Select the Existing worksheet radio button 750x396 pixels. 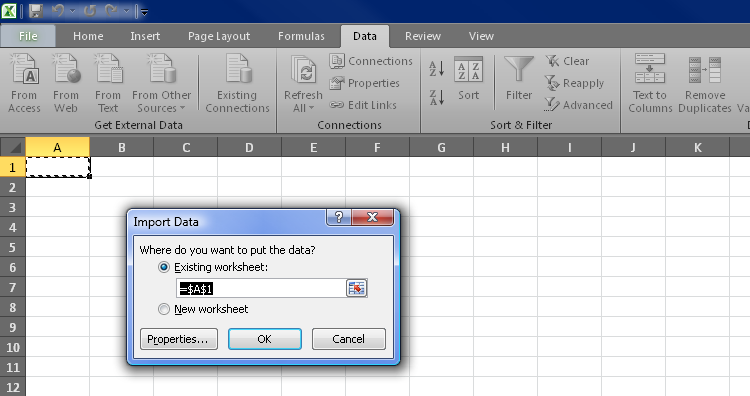coord(164,267)
